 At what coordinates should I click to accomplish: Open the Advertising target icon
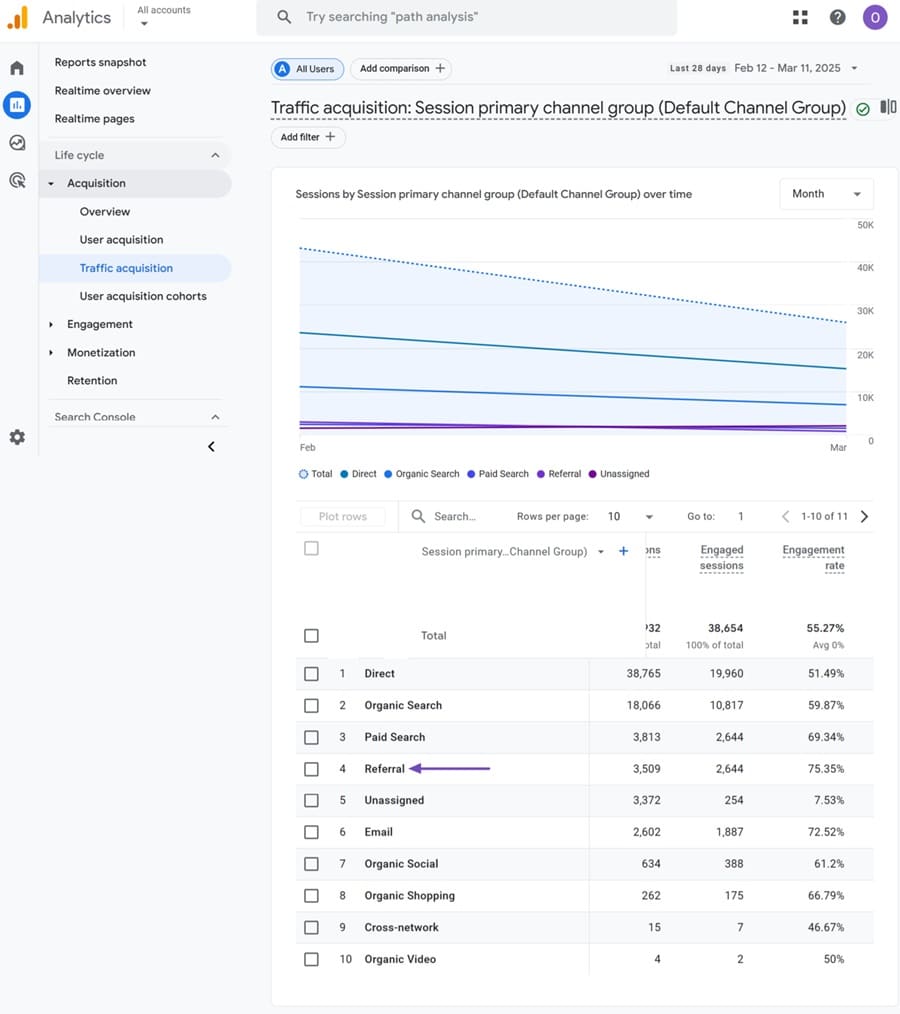point(17,181)
